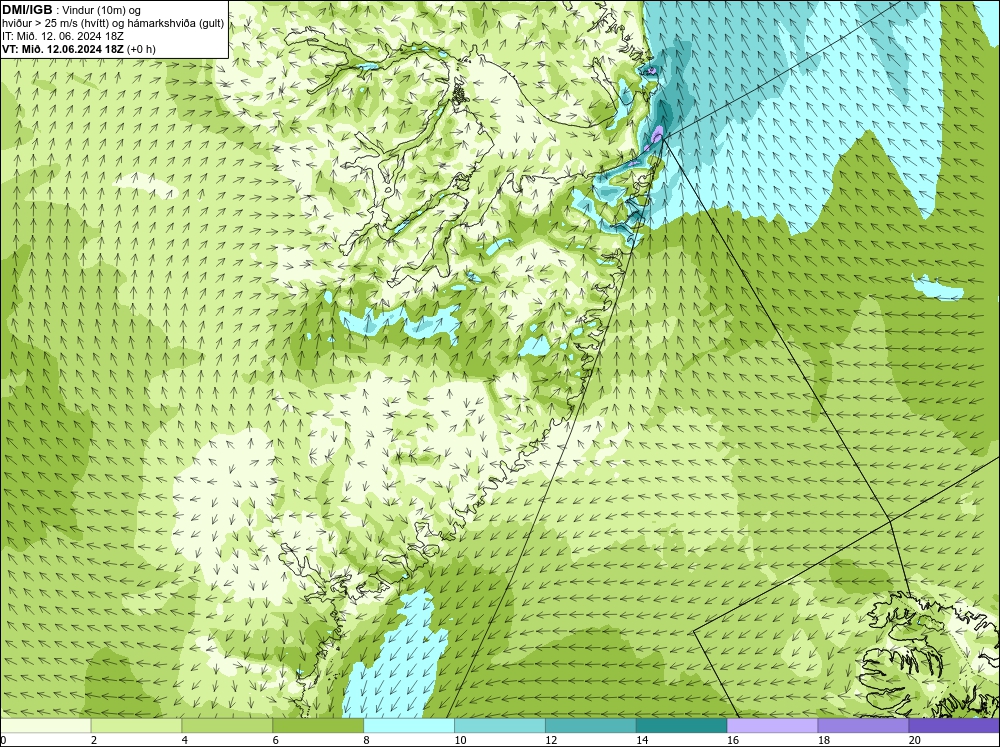
Task: Click the legend label '0'
Action: pos(3,740)
